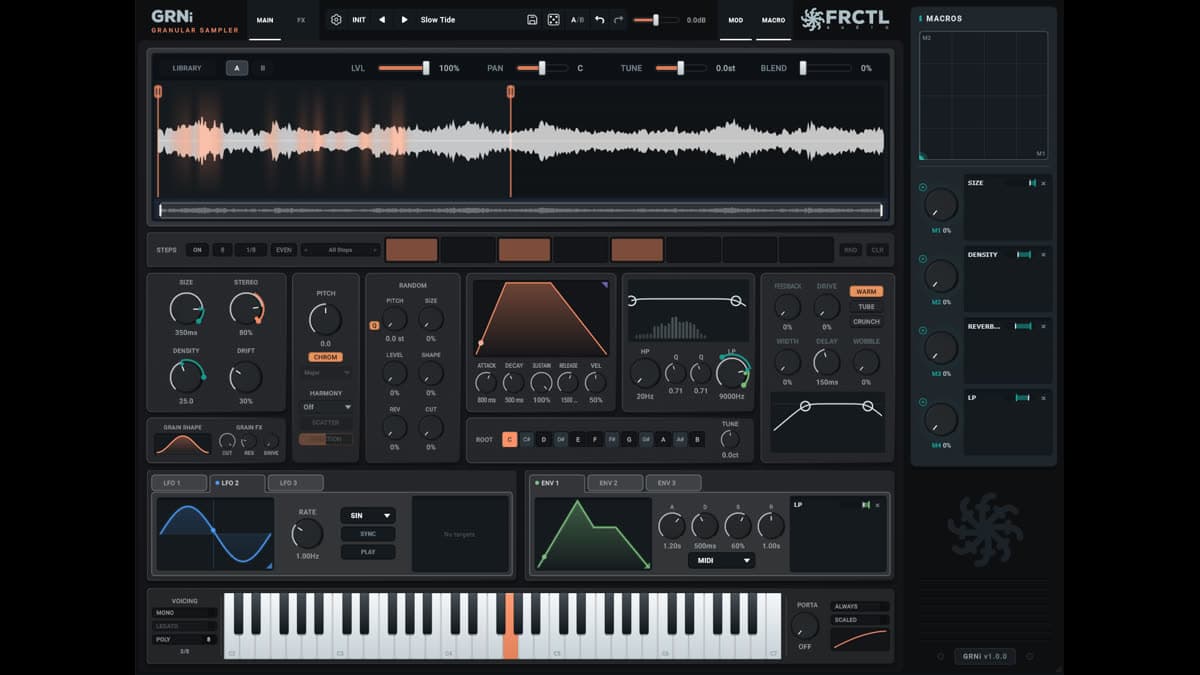This screenshot has height=675, width=1200.
Task: Open the All Steps dropdown
Action: [x=340, y=250]
